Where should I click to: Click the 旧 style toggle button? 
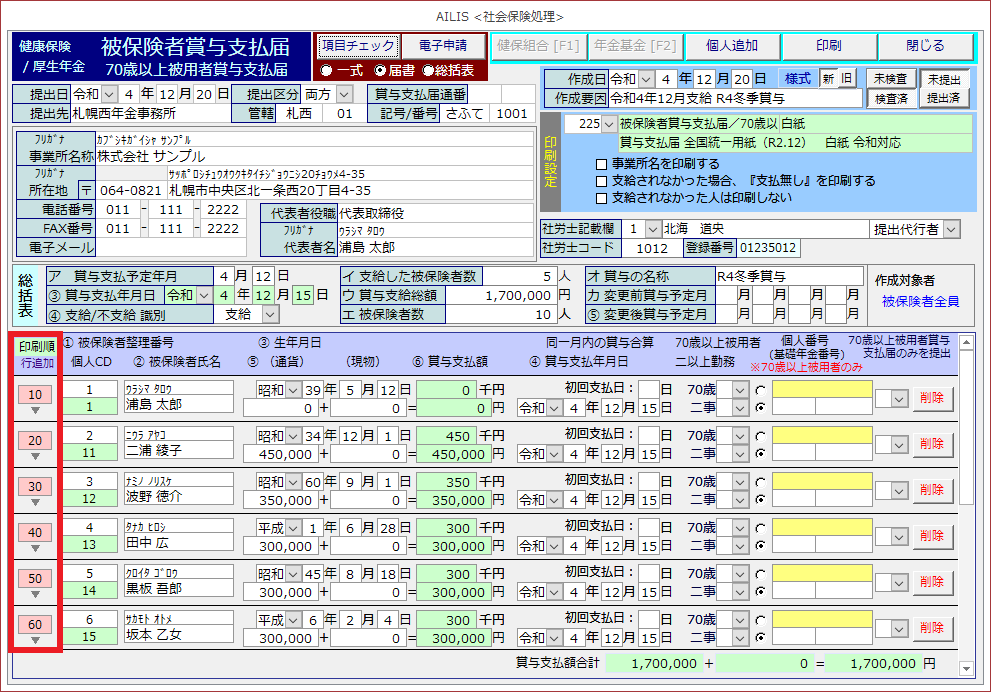click(847, 78)
